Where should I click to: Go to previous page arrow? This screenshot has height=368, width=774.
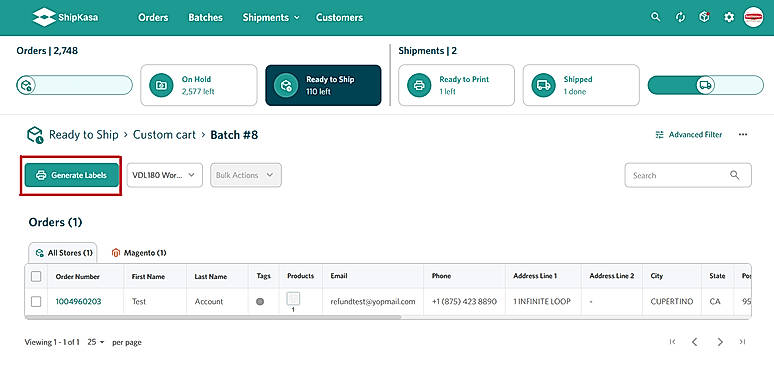[x=695, y=342]
